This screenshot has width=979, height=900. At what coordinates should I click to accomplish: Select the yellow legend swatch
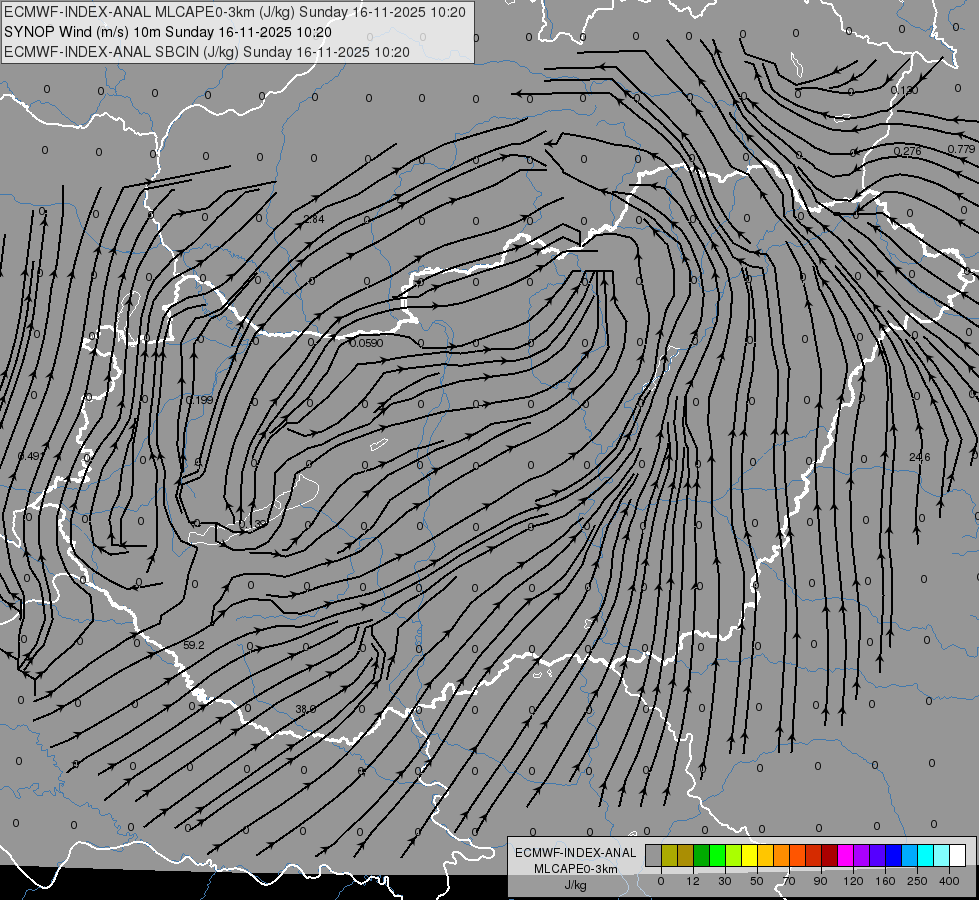click(x=750, y=856)
